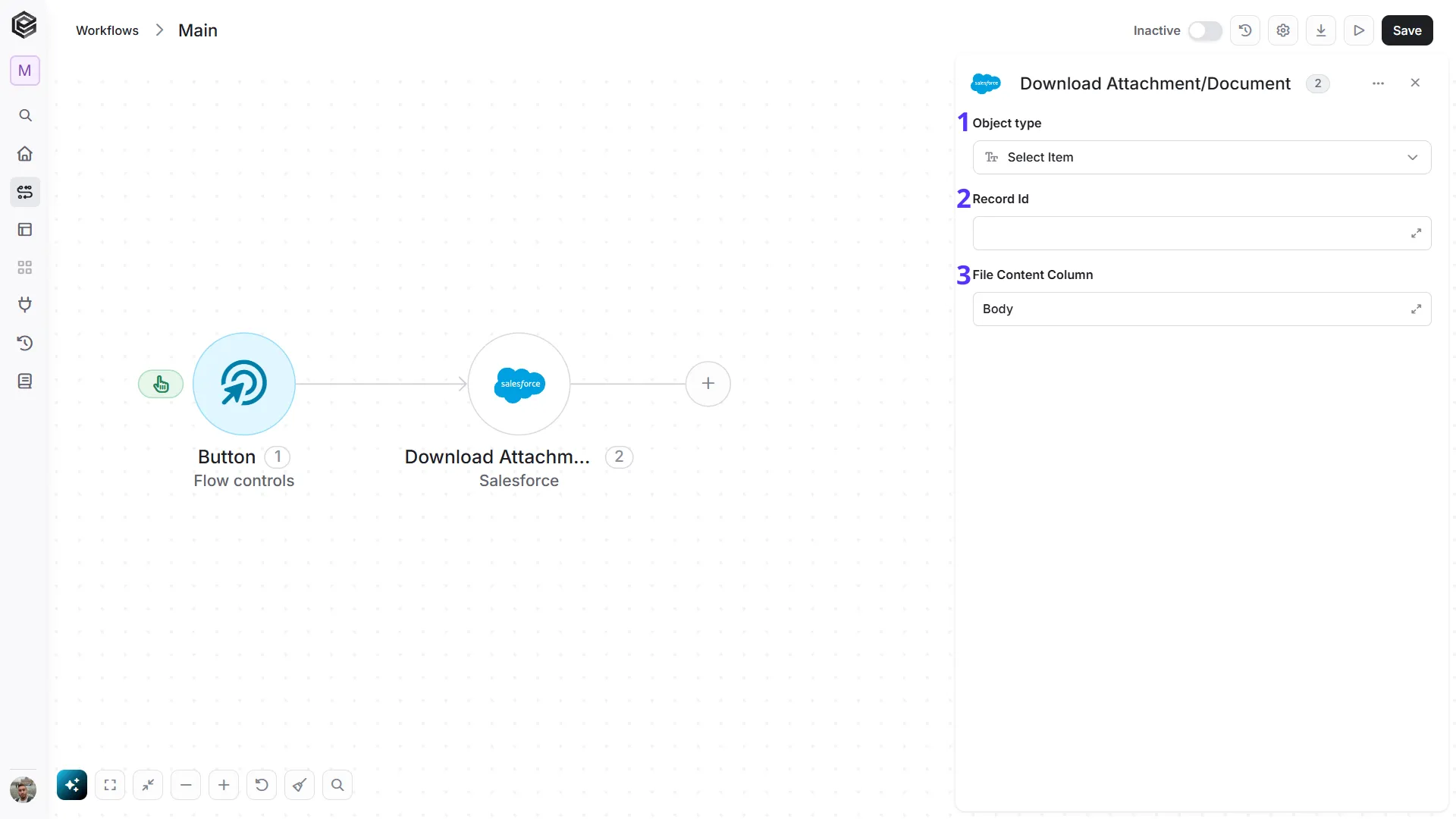The image size is (1456, 819).
Task: Click the app logo in the top-left corner
Action: [24, 25]
